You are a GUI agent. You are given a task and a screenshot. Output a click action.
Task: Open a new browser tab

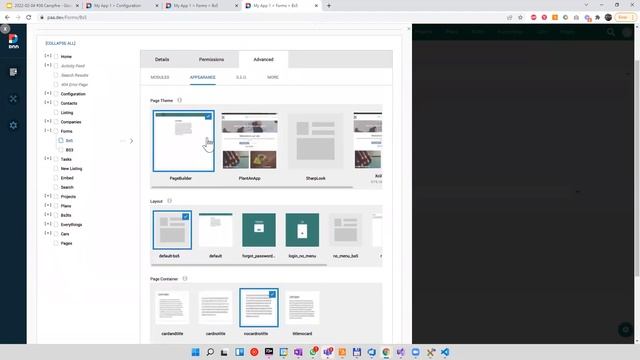[329, 6]
